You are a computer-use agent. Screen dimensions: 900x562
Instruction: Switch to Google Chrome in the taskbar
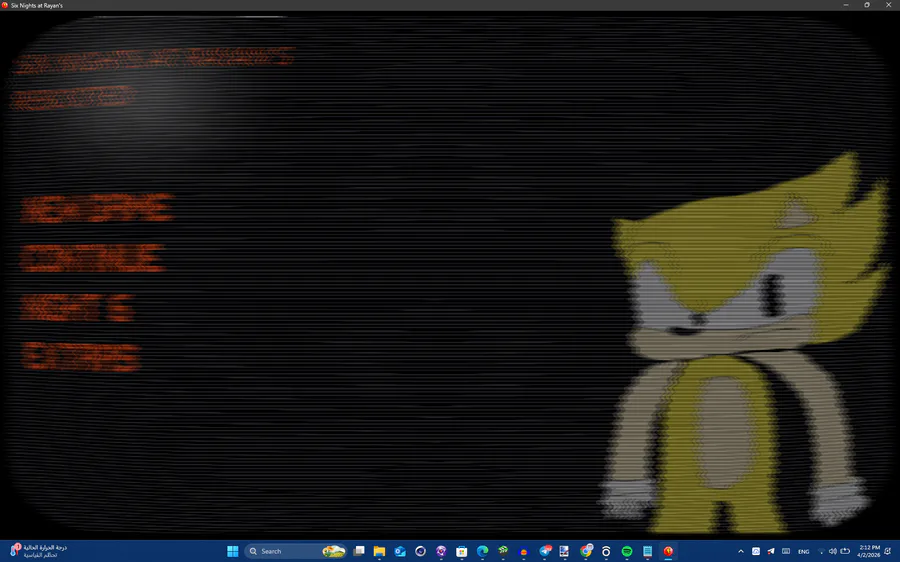click(x=585, y=551)
